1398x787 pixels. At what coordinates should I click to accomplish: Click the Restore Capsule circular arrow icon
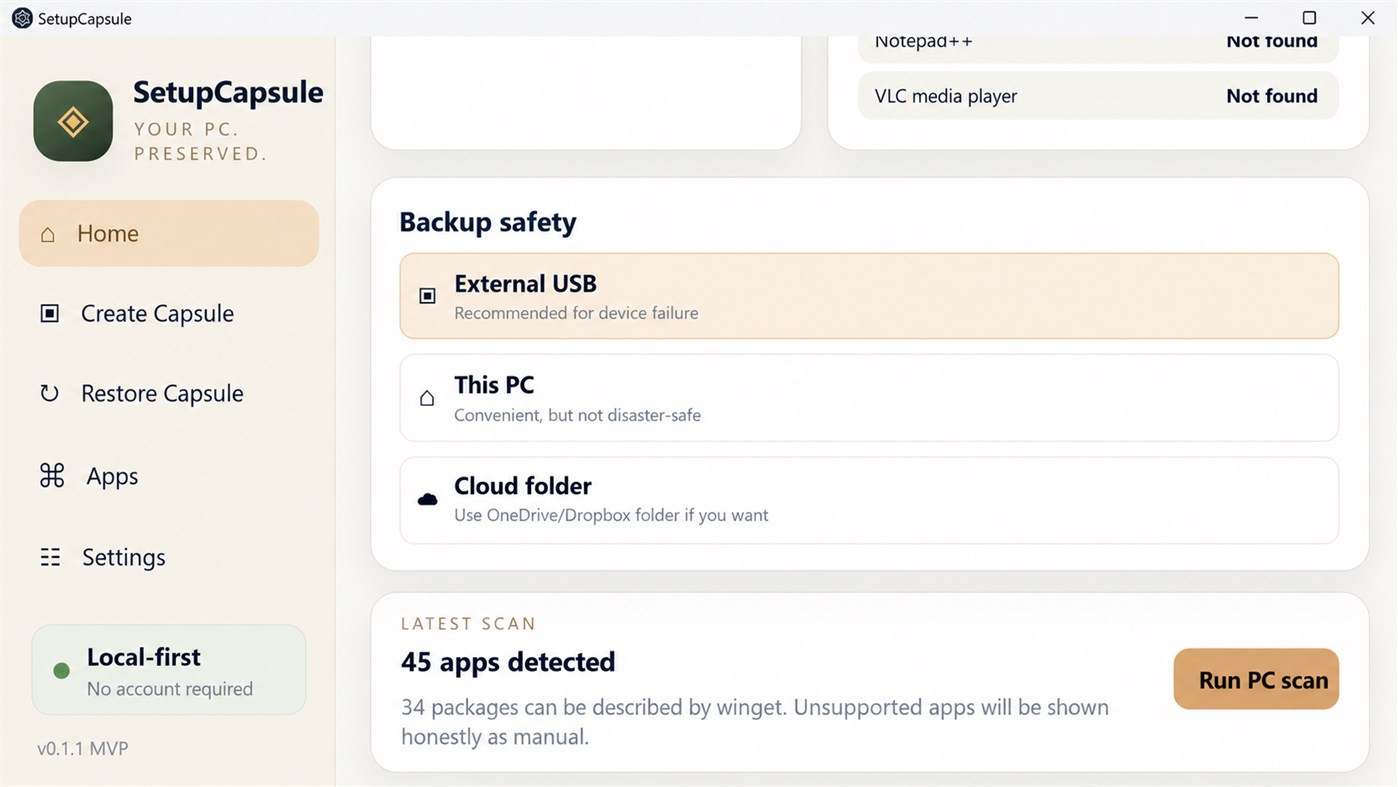[x=49, y=393]
